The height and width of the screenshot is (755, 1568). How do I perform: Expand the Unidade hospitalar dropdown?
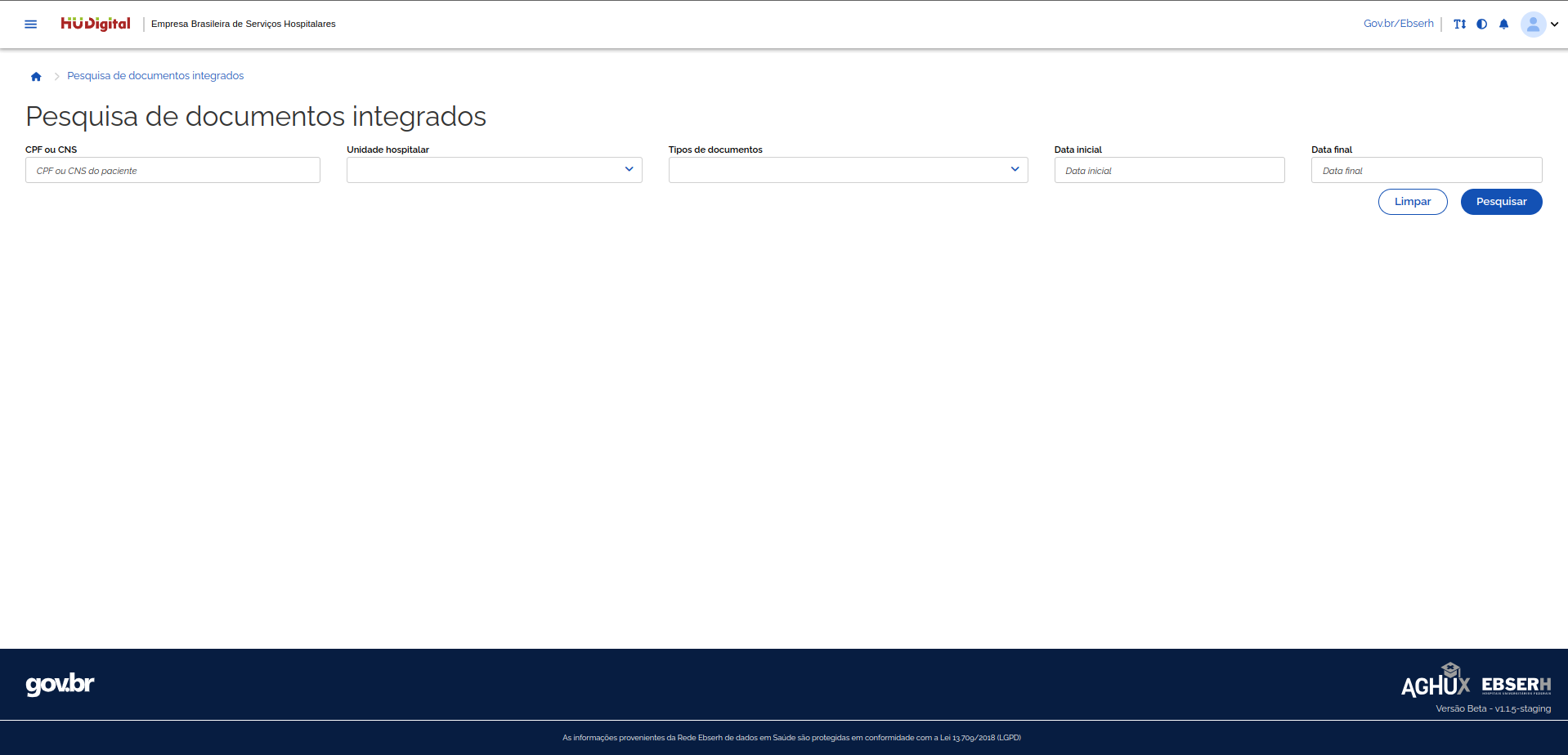pos(494,170)
